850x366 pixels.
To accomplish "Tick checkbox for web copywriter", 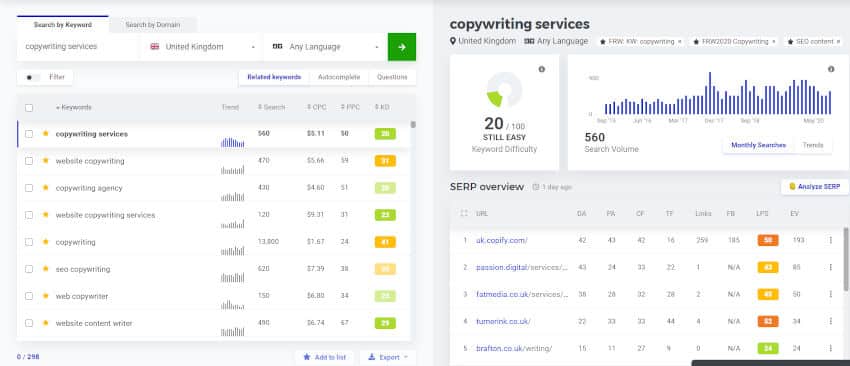I will 29,297.
